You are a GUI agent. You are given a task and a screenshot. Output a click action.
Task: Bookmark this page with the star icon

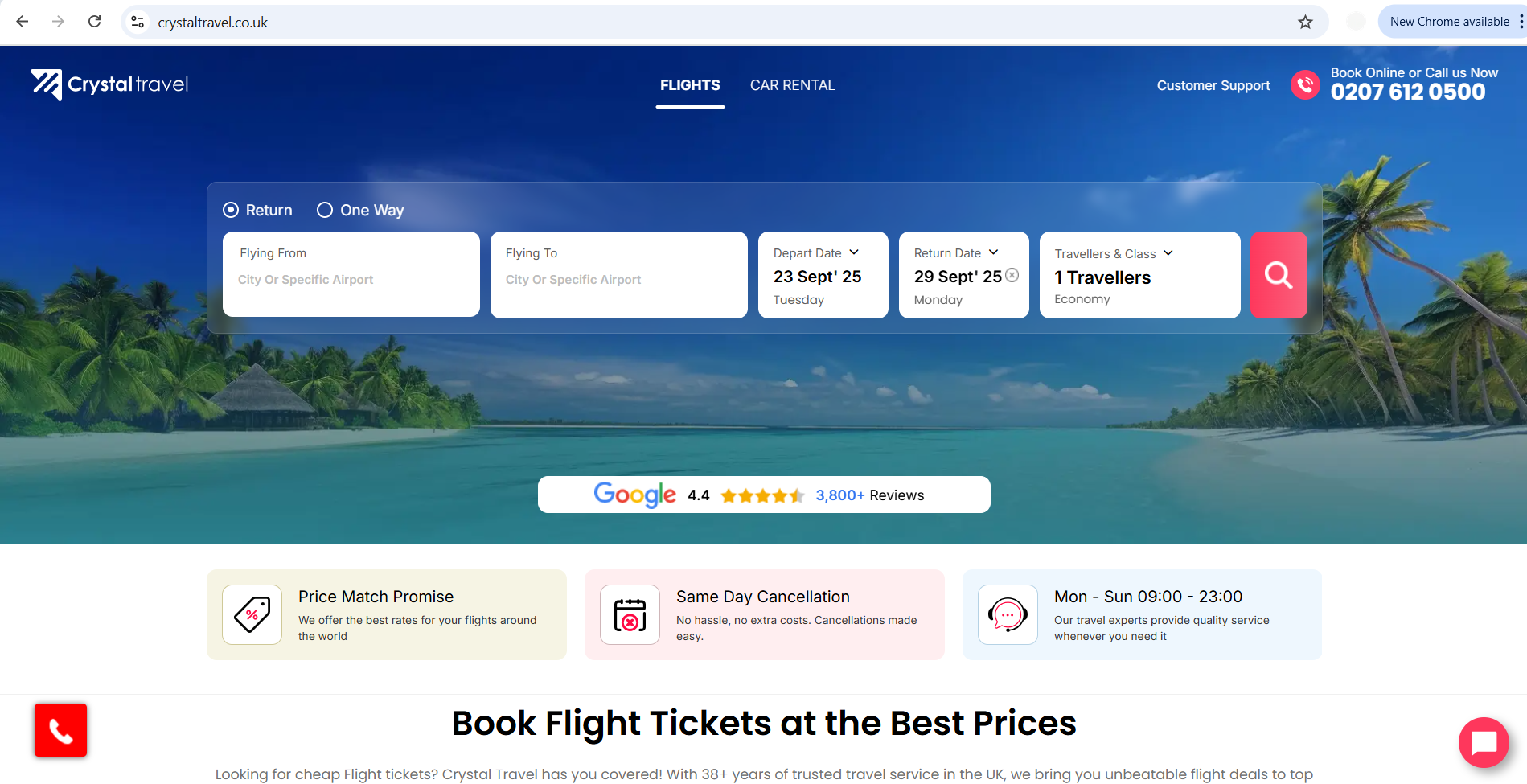pos(1305,22)
